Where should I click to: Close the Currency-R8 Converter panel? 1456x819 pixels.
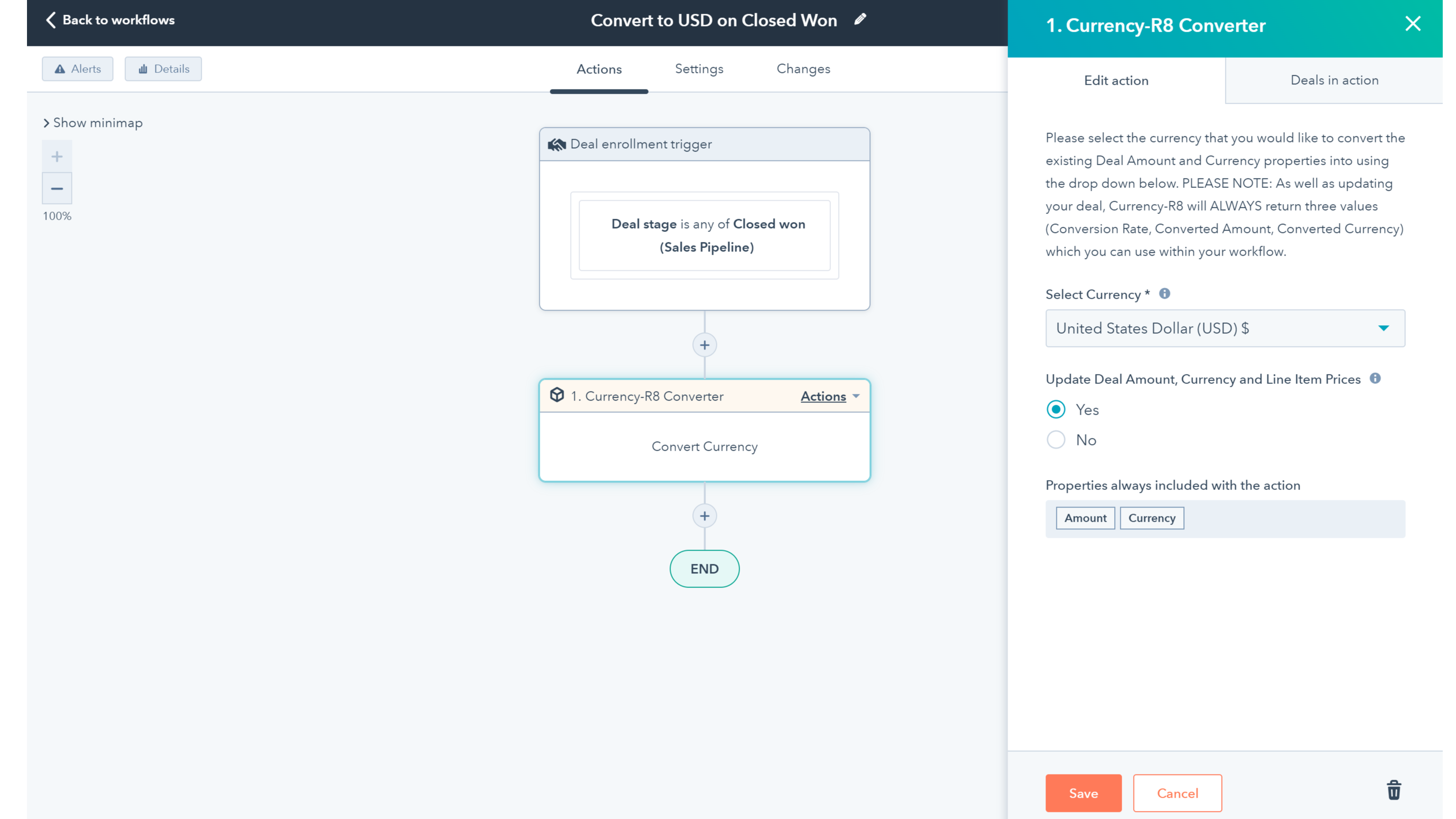pos(1412,24)
